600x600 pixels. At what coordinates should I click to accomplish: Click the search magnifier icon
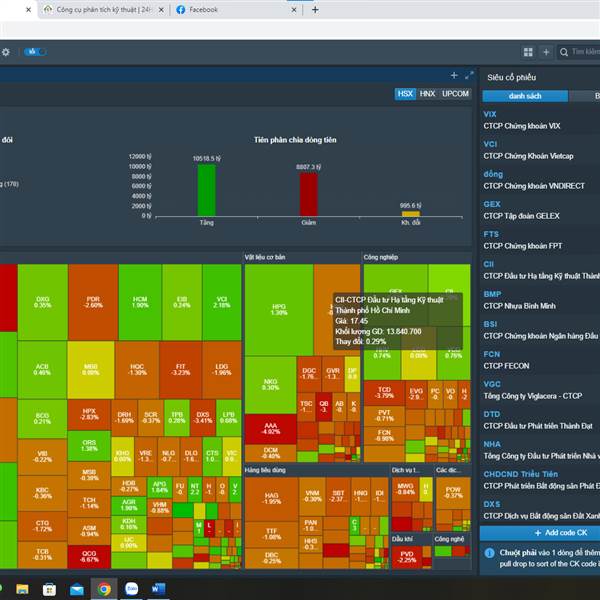coord(564,52)
